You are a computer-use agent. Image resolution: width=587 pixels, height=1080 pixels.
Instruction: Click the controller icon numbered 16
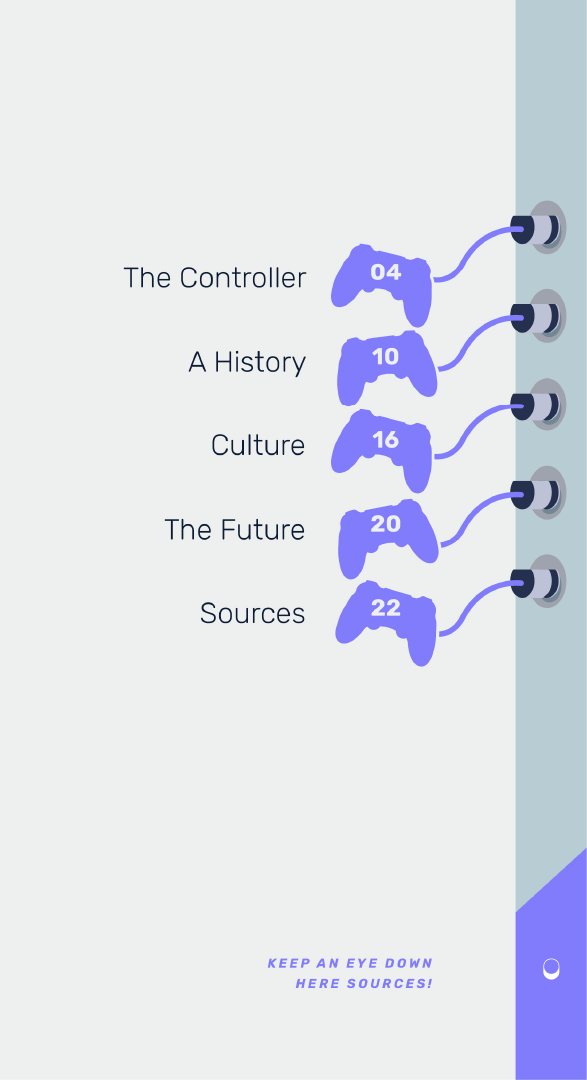tap(382, 451)
